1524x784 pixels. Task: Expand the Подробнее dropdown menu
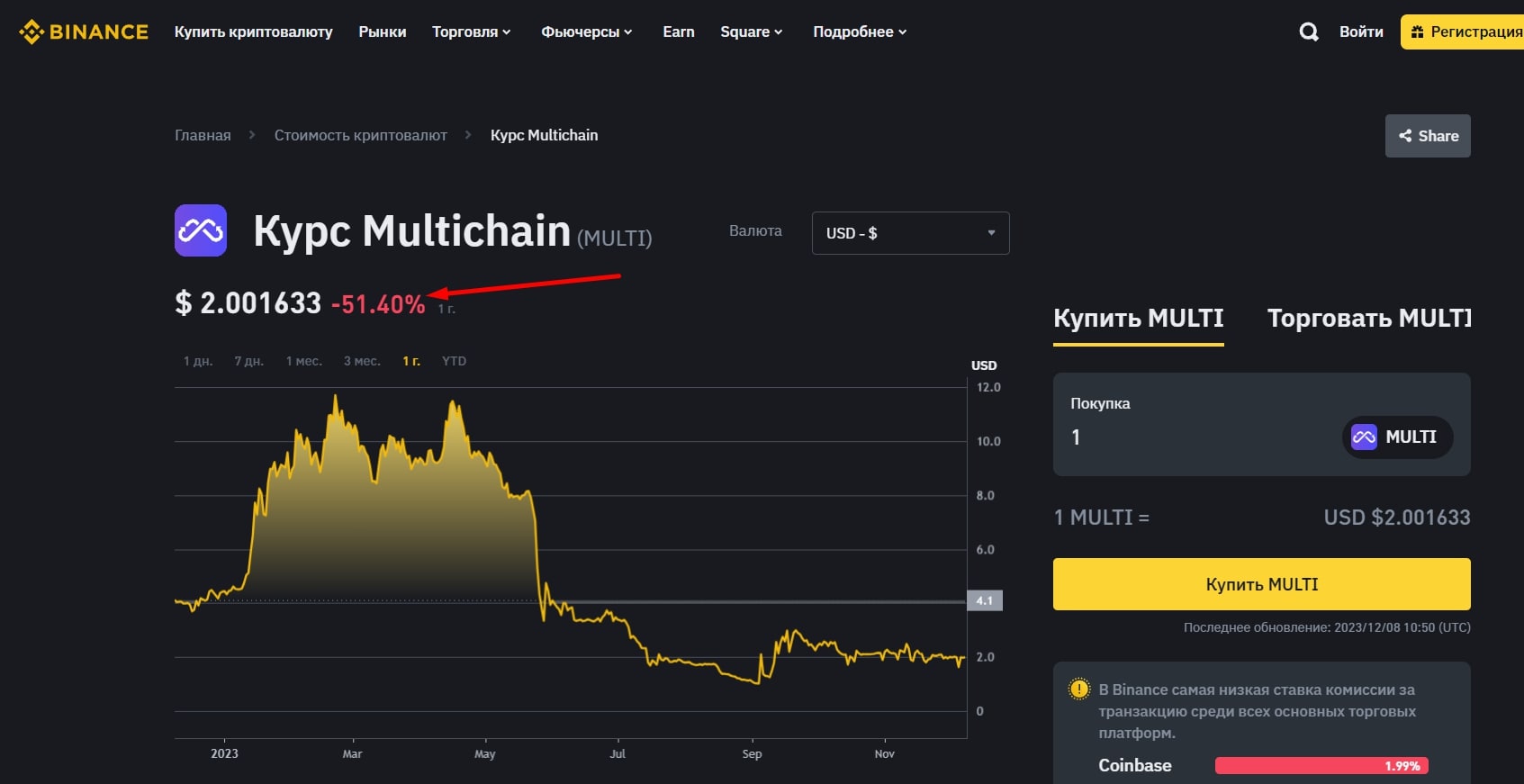click(860, 32)
